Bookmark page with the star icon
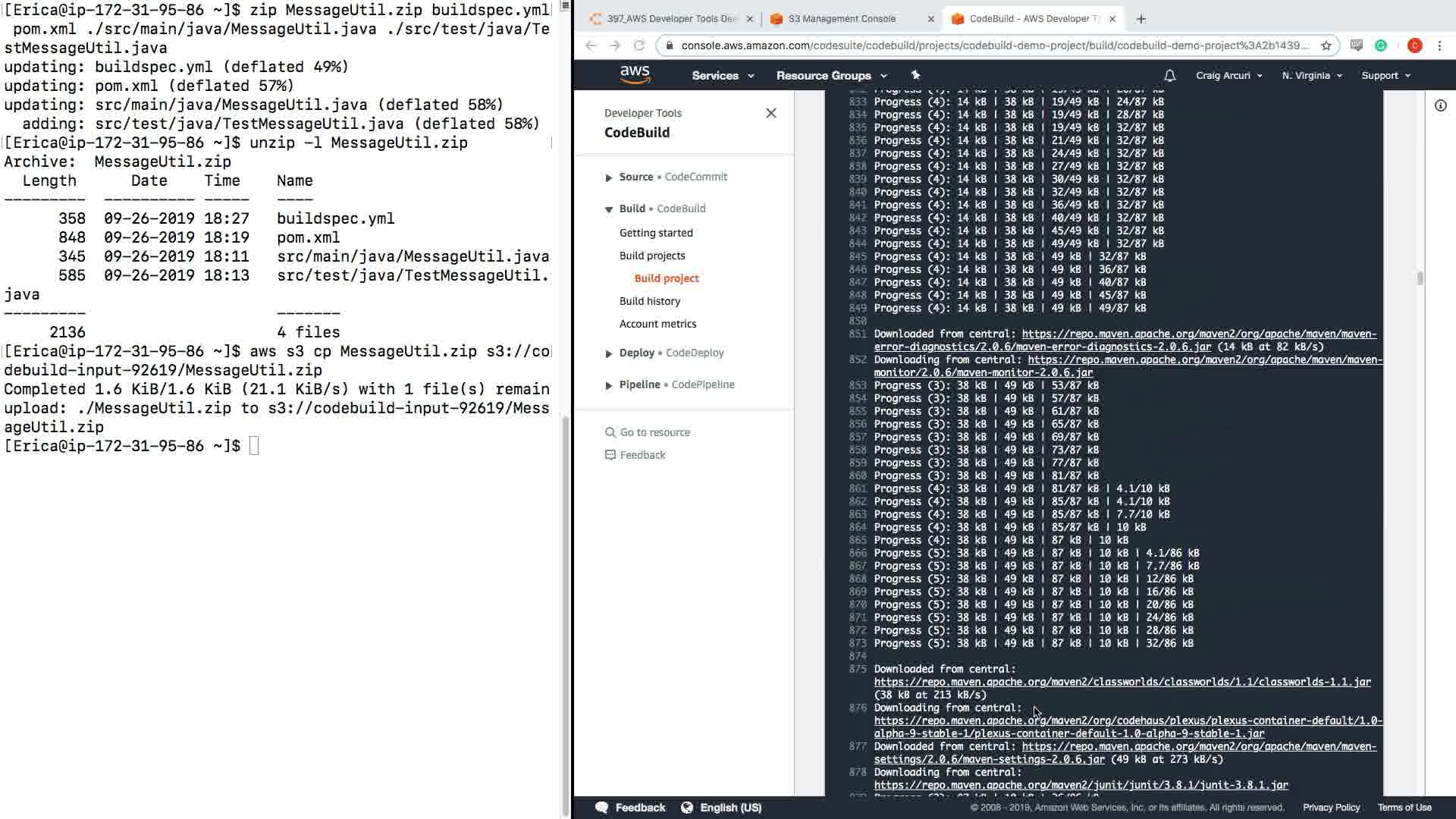 pyautogui.click(x=1326, y=45)
